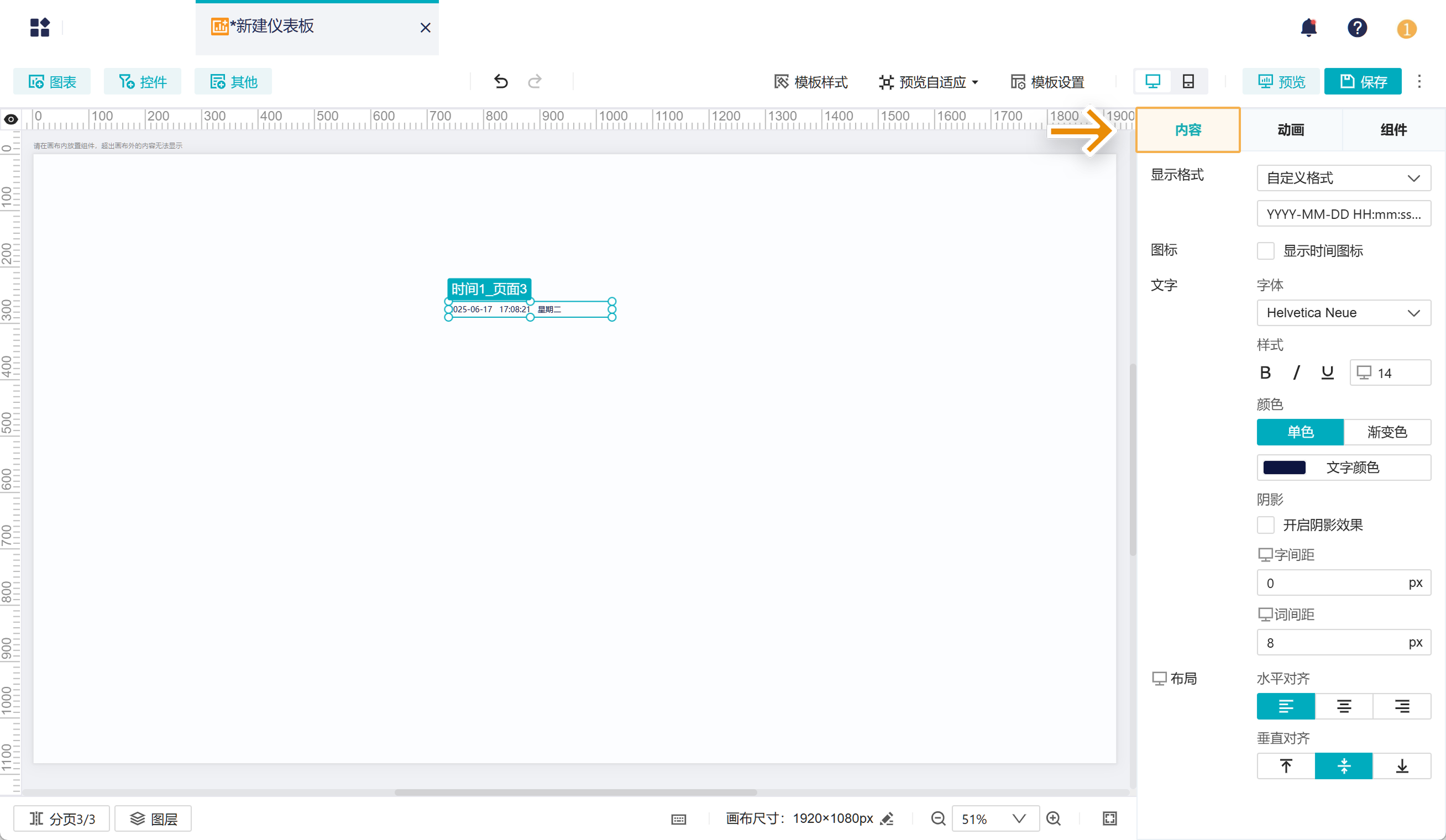Open the notifications bell

[x=1308, y=28]
